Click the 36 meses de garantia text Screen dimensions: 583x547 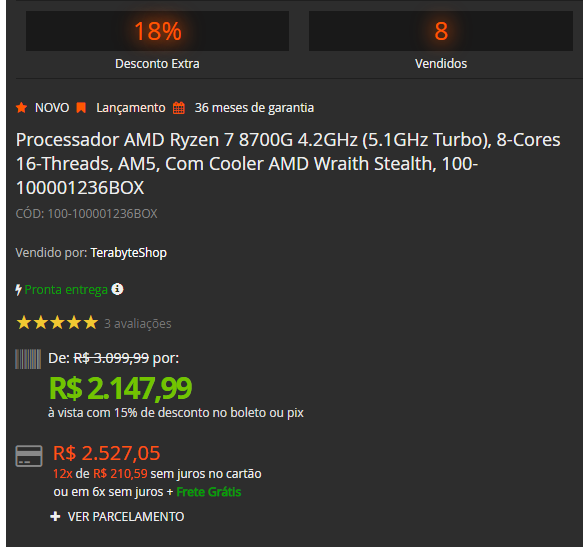pos(254,108)
